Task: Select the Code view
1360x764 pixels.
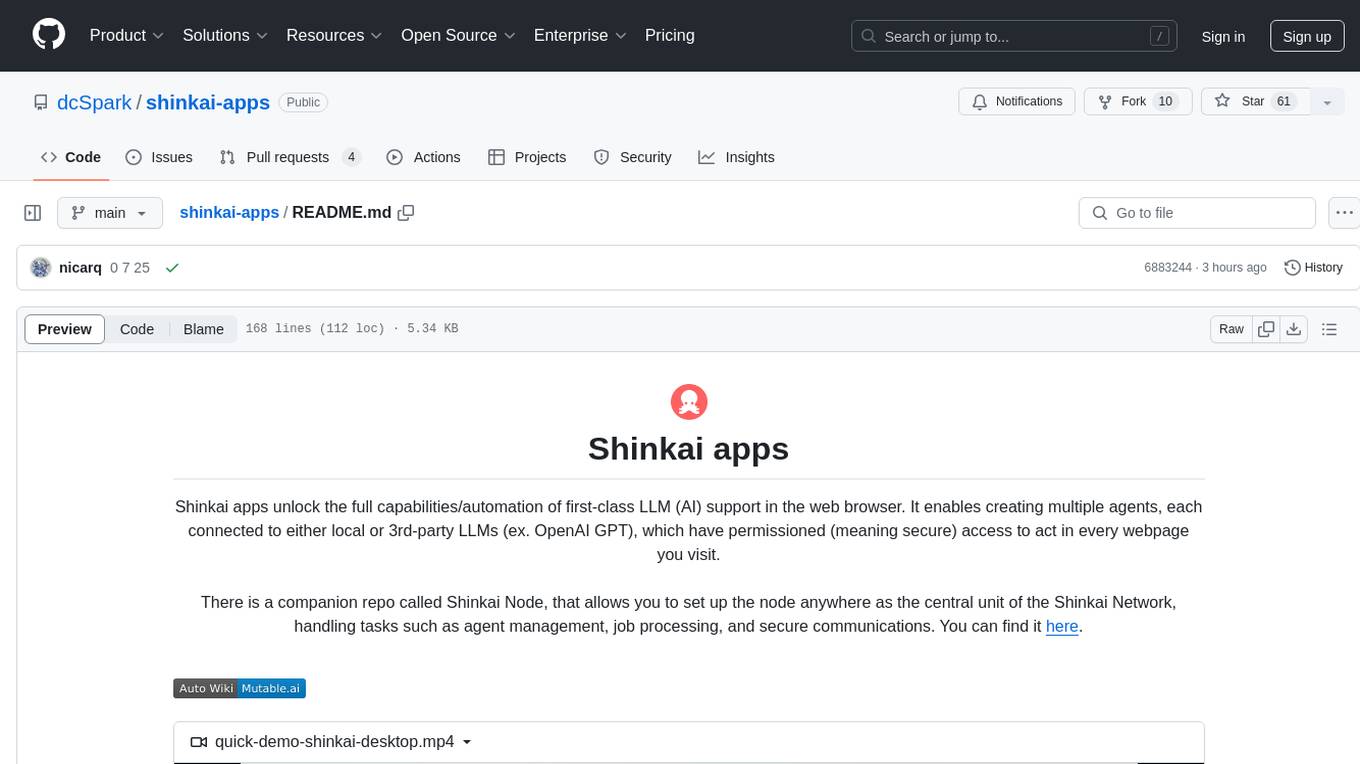Action: point(137,329)
